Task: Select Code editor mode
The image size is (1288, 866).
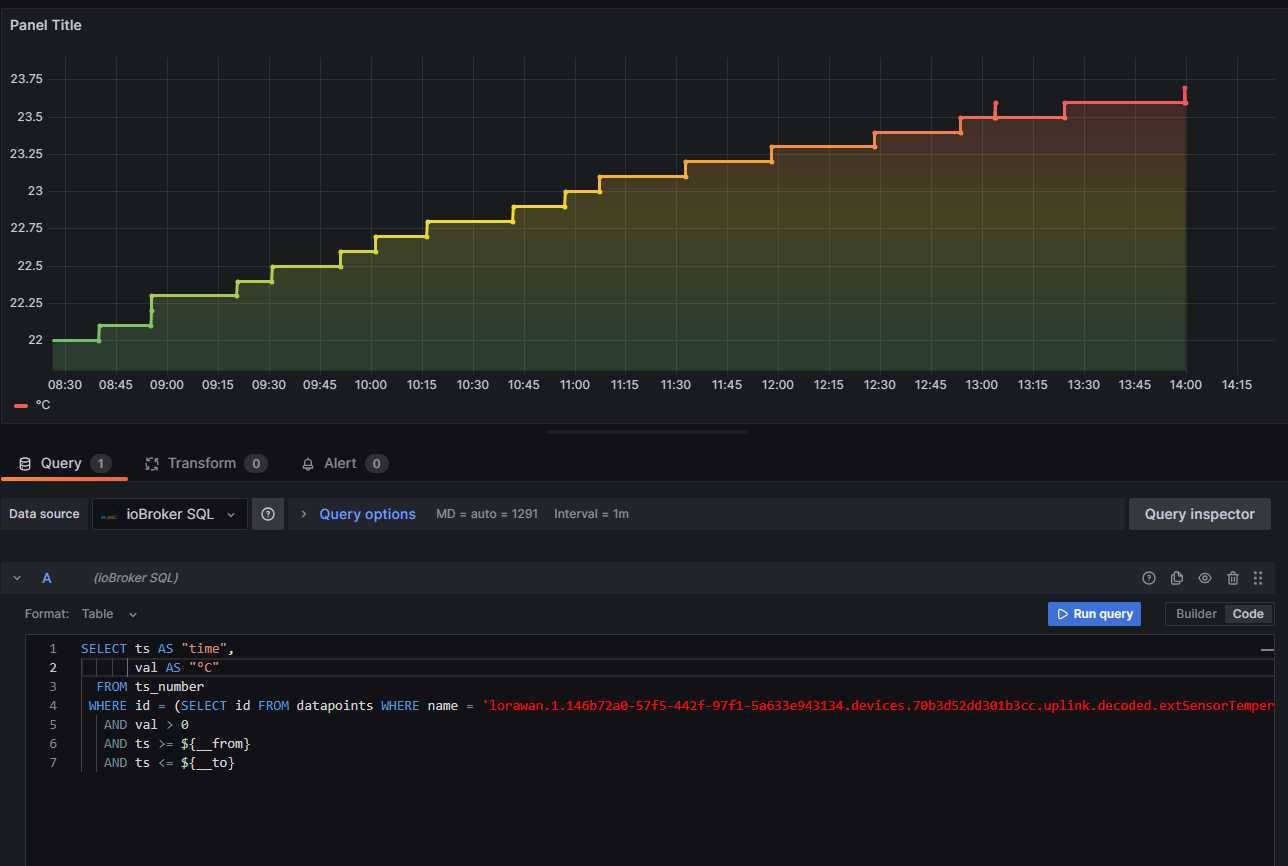Action: [1248, 614]
